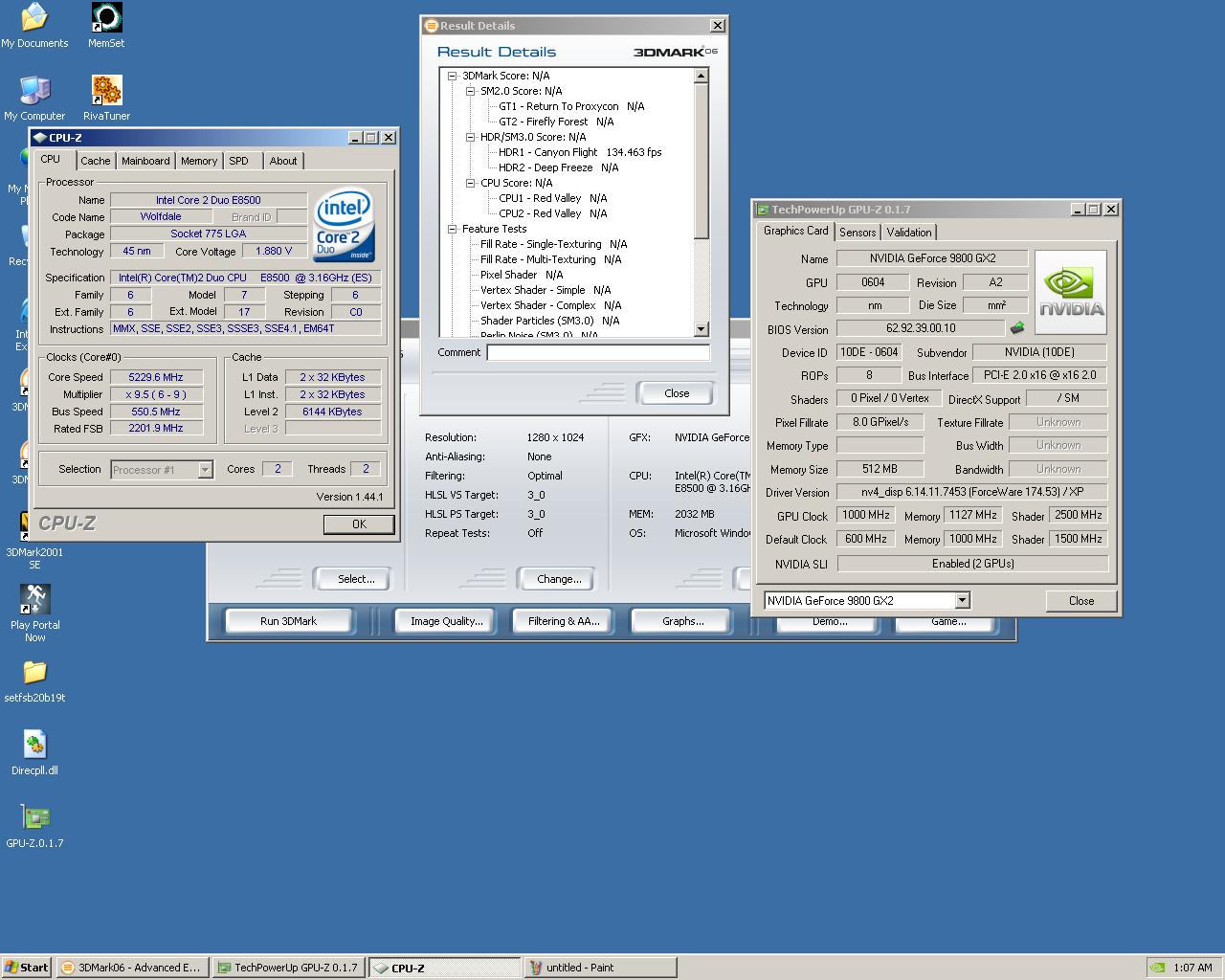Click OK button in CPU-Z

tap(359, 523)
